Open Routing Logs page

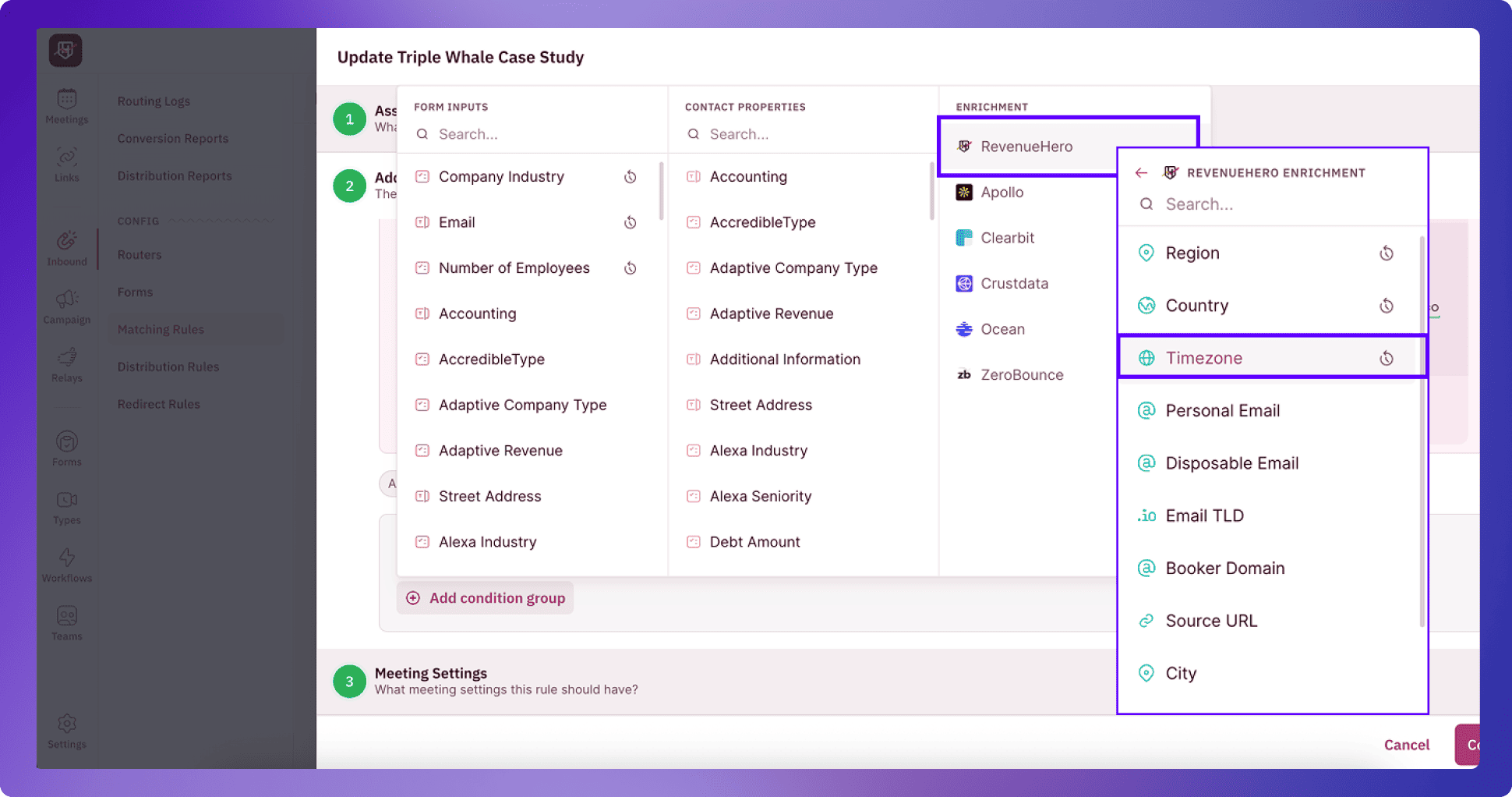click(154, 101)
